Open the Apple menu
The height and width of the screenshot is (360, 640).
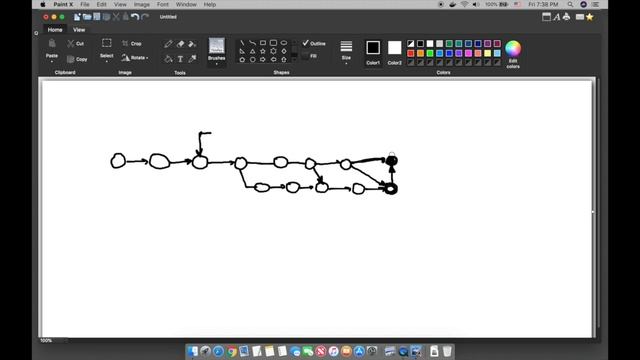pyautogui.click(x=43, y=4)
